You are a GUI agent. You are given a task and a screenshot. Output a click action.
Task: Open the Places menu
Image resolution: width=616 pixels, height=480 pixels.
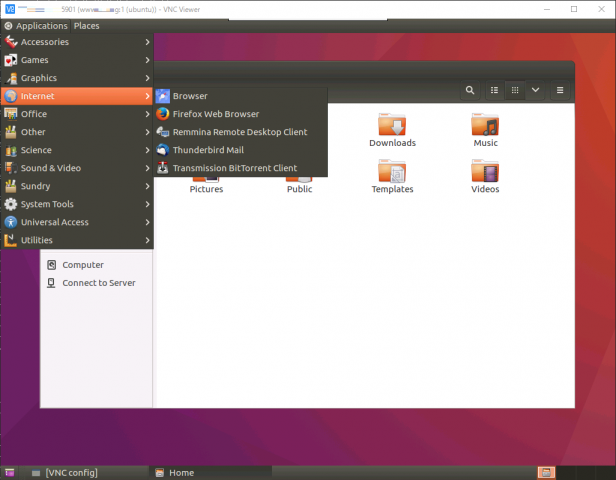tap(86, 26)
